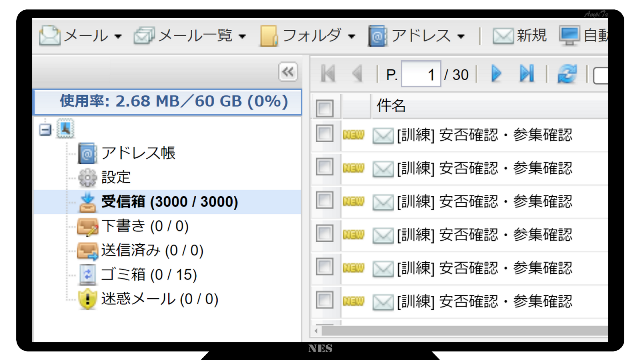This screenshot has width=640, height=360.
Task: Open the アドレス menu
Action: tap(417, 36)
